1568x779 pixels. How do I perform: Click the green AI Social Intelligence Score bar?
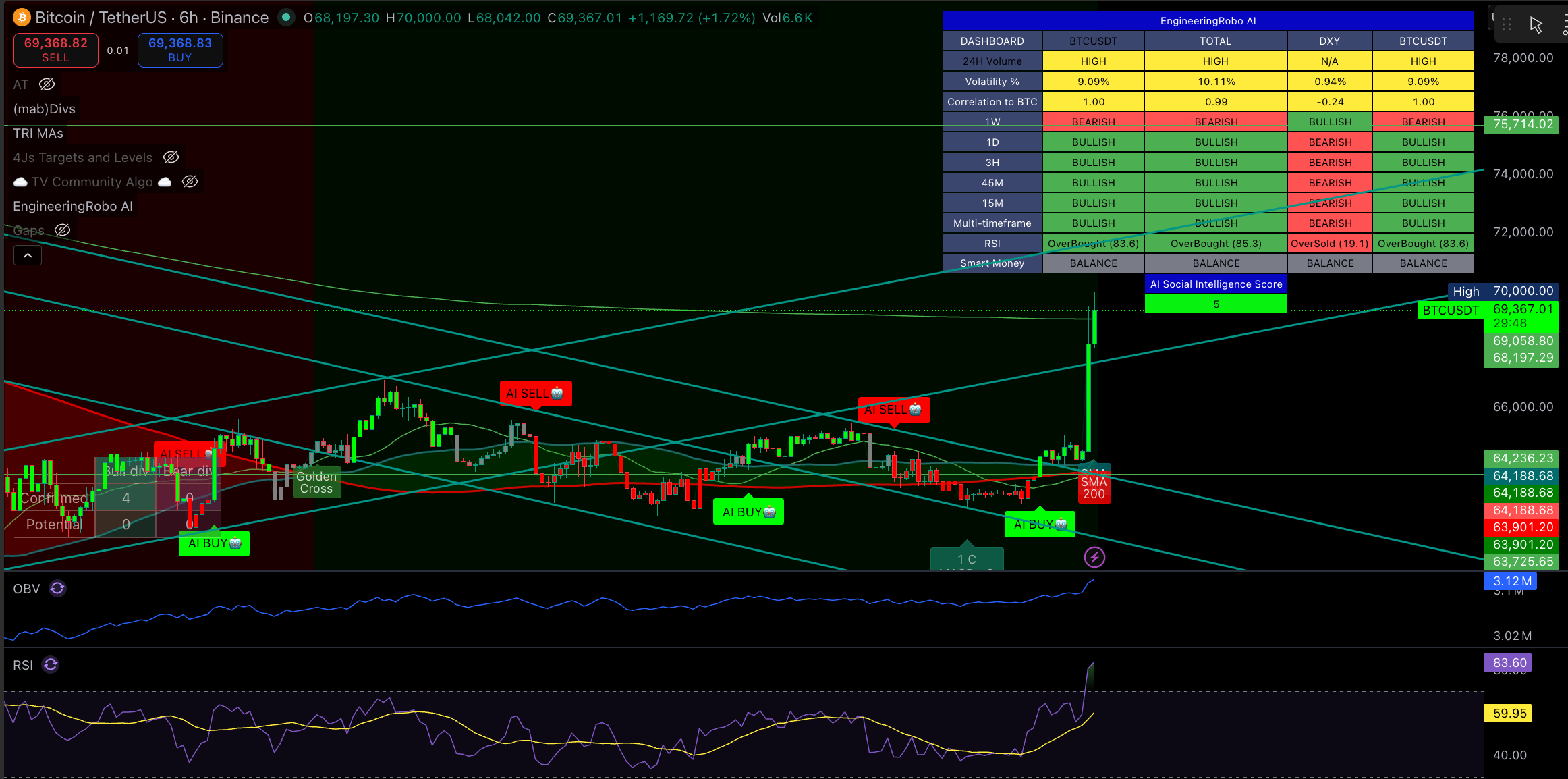tap(1216, 304)
